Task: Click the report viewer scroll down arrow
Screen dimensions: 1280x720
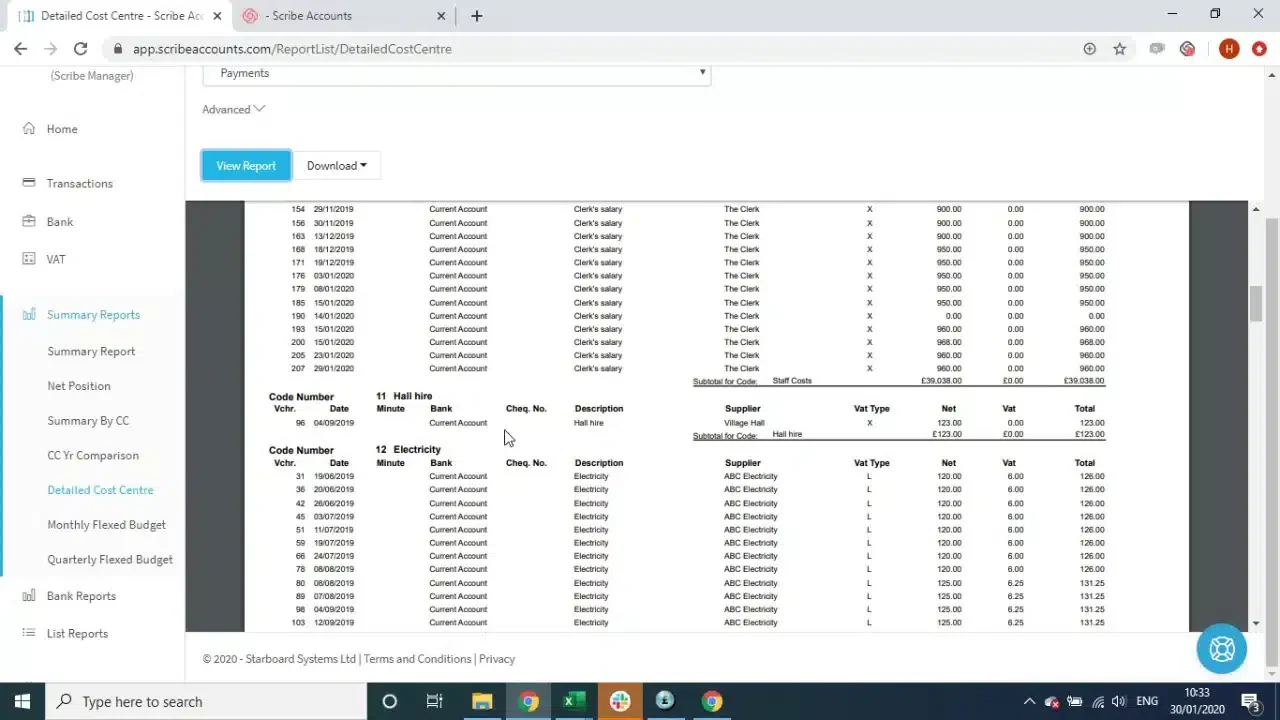Action: pos(1256,624)
